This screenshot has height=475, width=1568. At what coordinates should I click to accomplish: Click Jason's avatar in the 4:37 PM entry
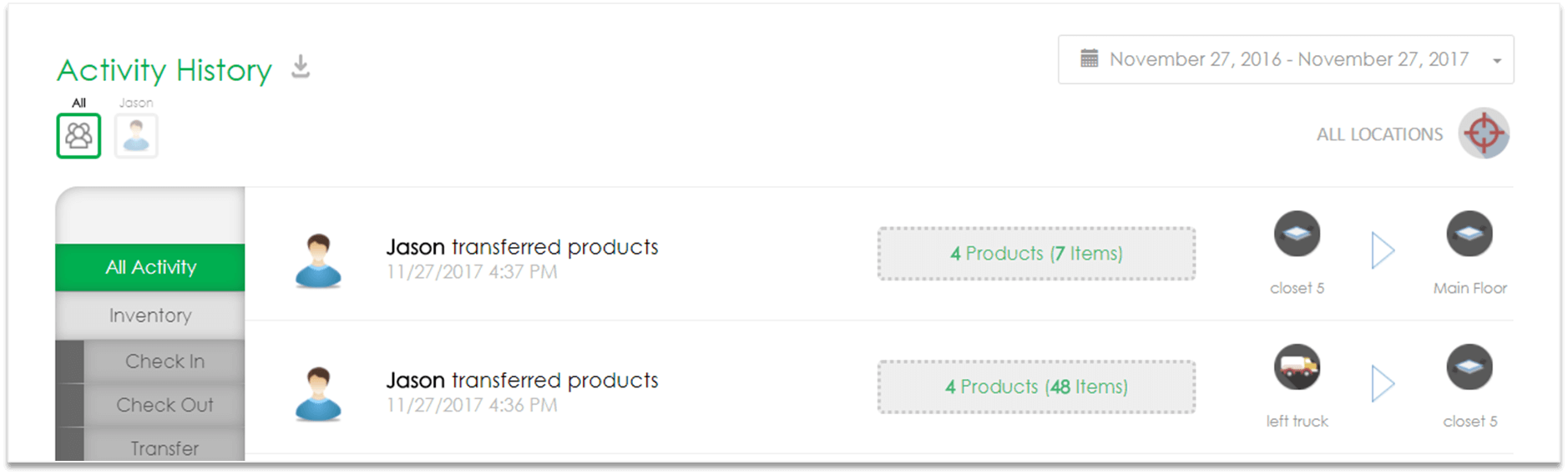[x=318, y=261]
